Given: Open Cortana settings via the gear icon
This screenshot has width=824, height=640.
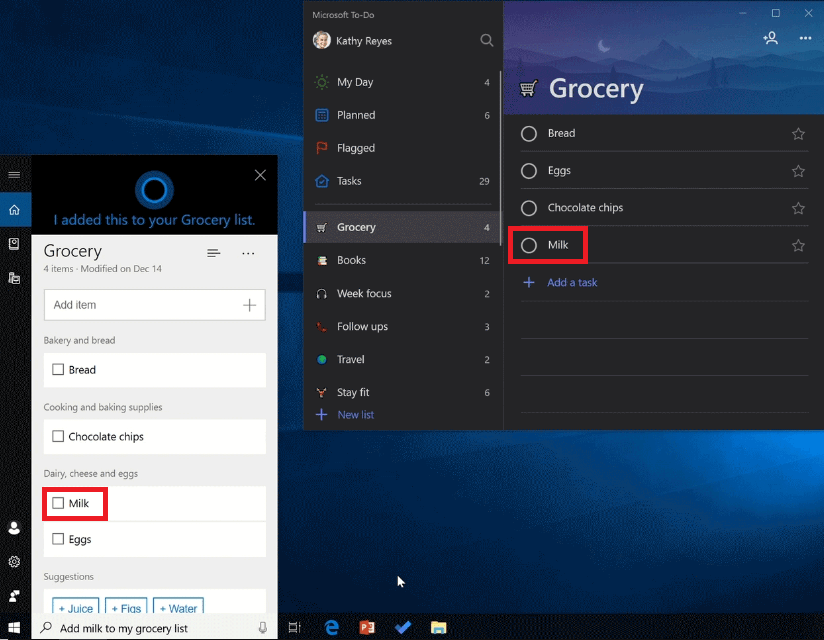Looking at the screenshot, I should (x=14, y=562).
